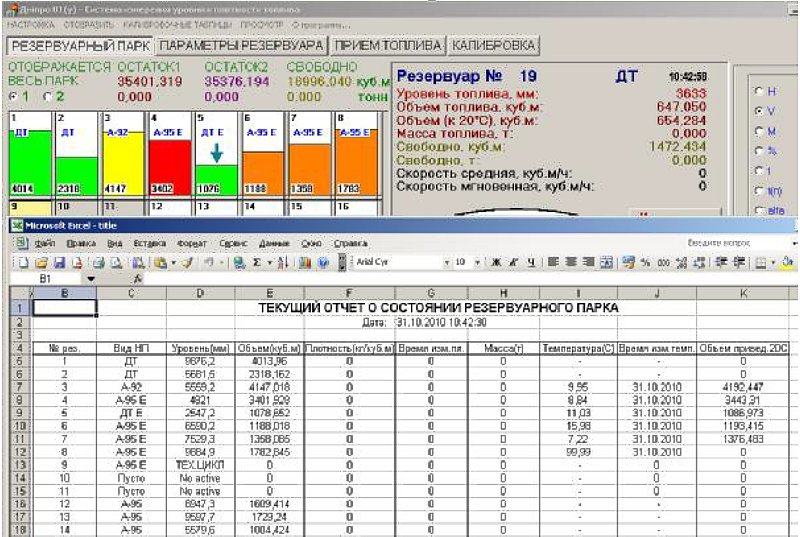The width and height of the screenshot is (800, 537).
Task: Select row 10 header in Excel
Action: point(19,426)
